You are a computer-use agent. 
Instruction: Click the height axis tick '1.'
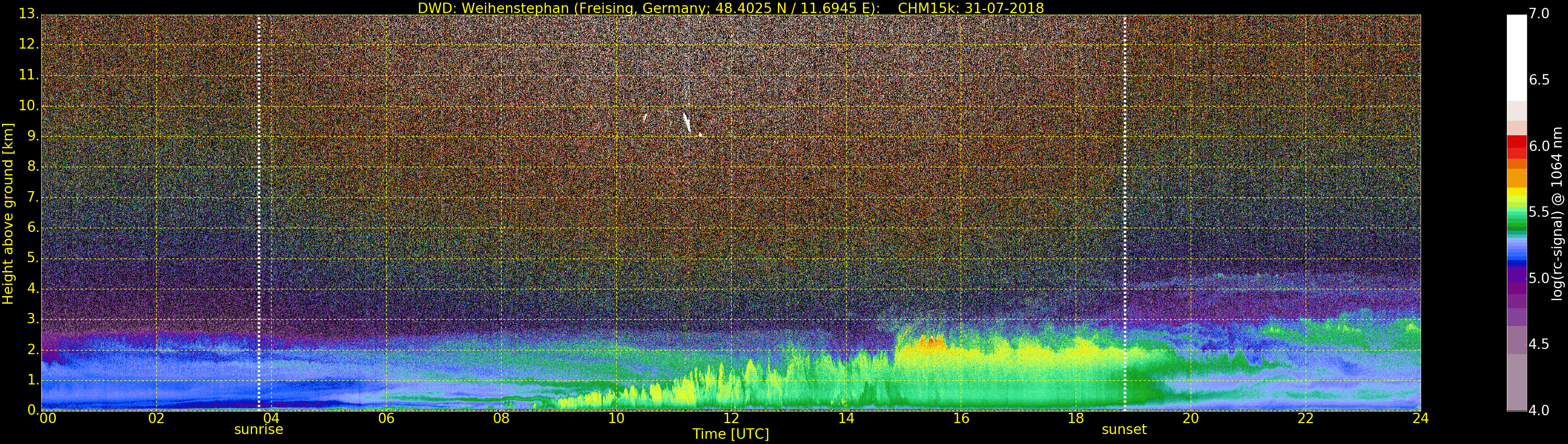click(33, 380)
